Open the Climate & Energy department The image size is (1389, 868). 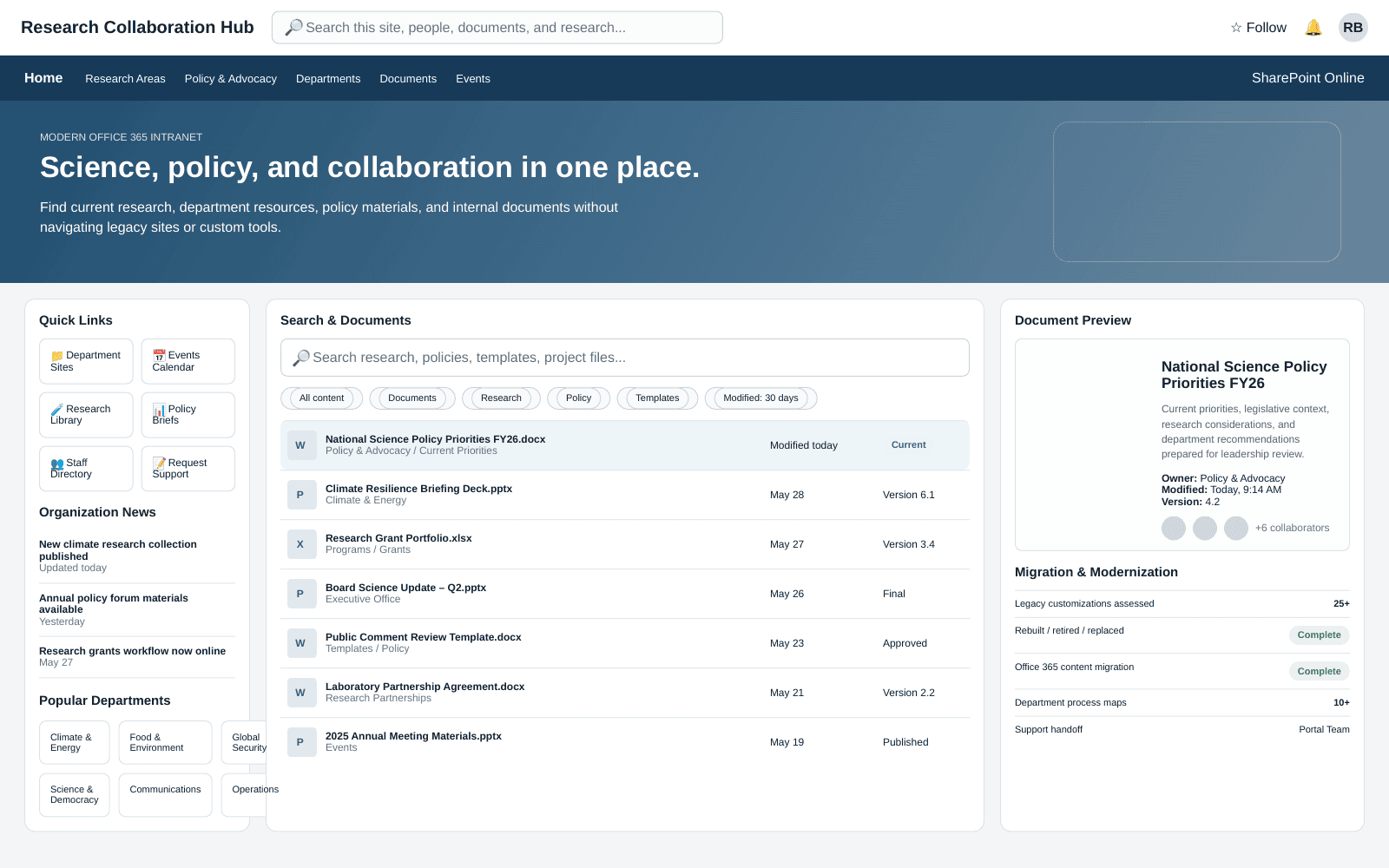pyautogui.click(x=75, y=742)
